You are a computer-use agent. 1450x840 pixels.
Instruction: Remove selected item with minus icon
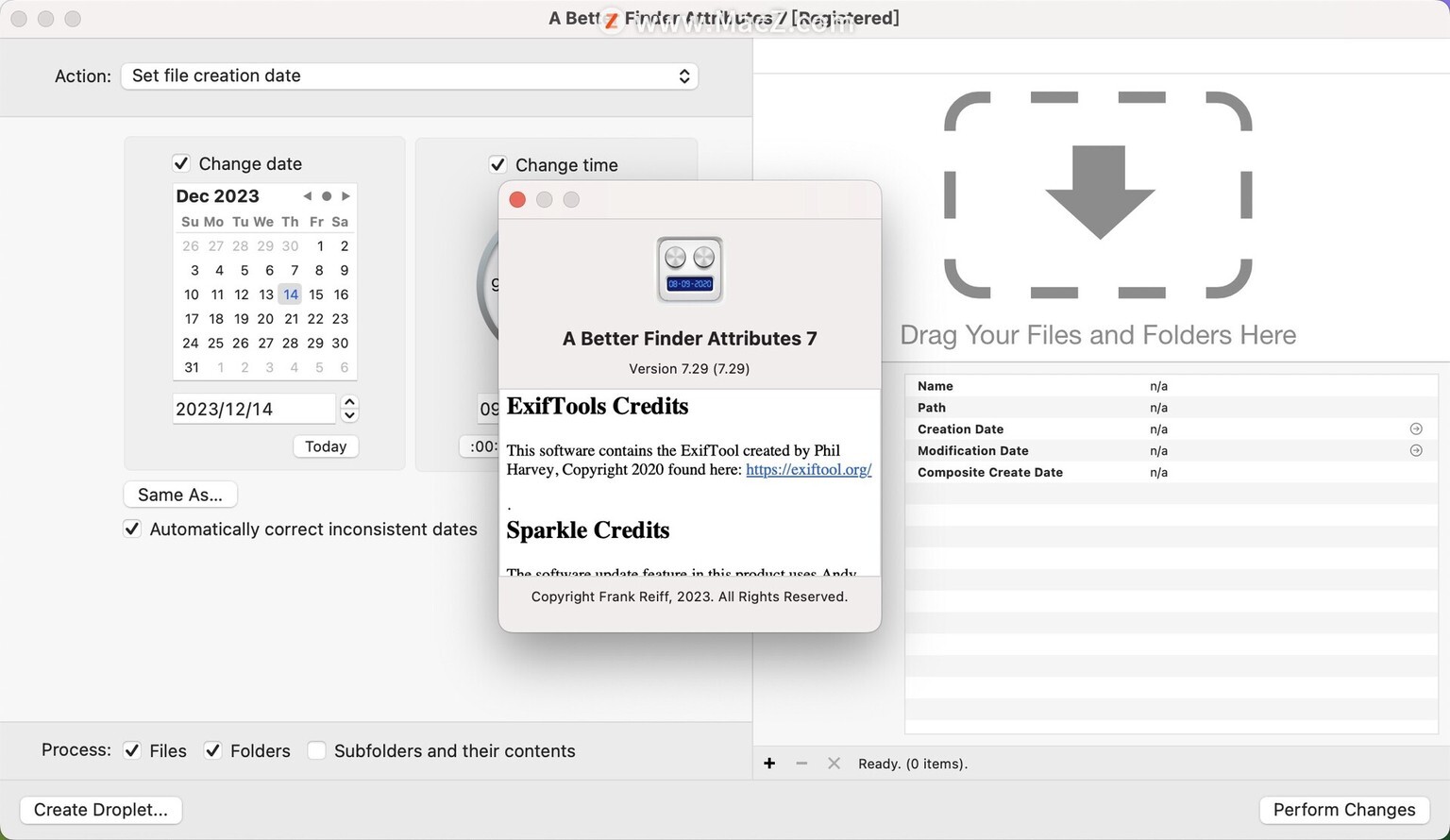801,764
